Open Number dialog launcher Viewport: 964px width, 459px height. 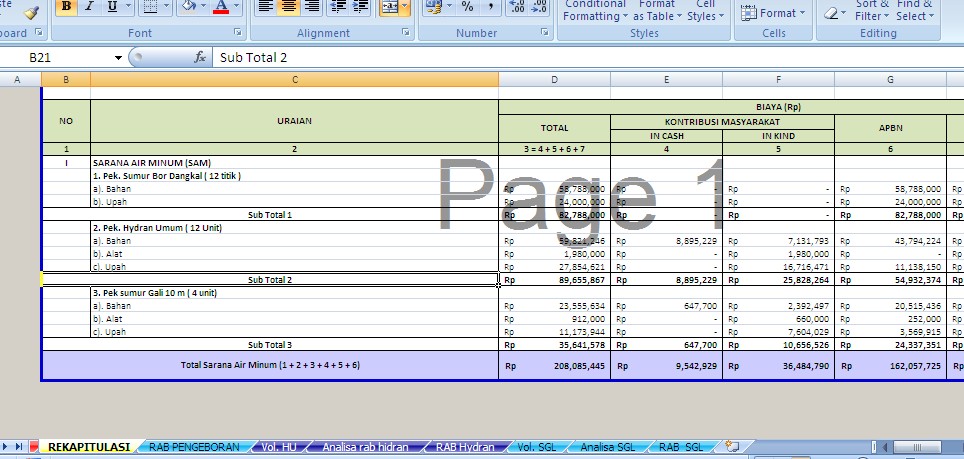(x=545, y=32)
